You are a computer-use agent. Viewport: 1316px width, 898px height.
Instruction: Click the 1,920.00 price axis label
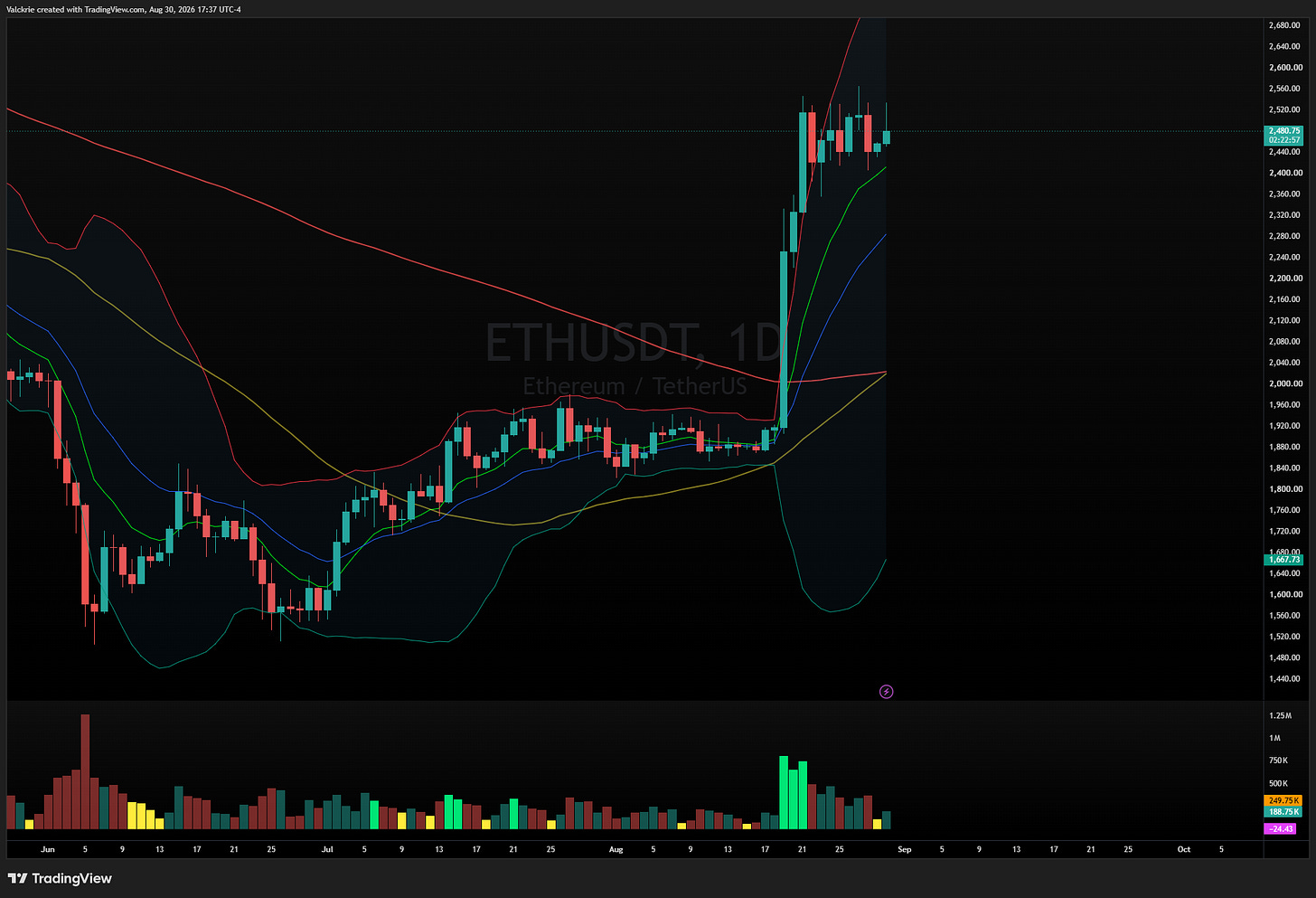click(1284, 426)
